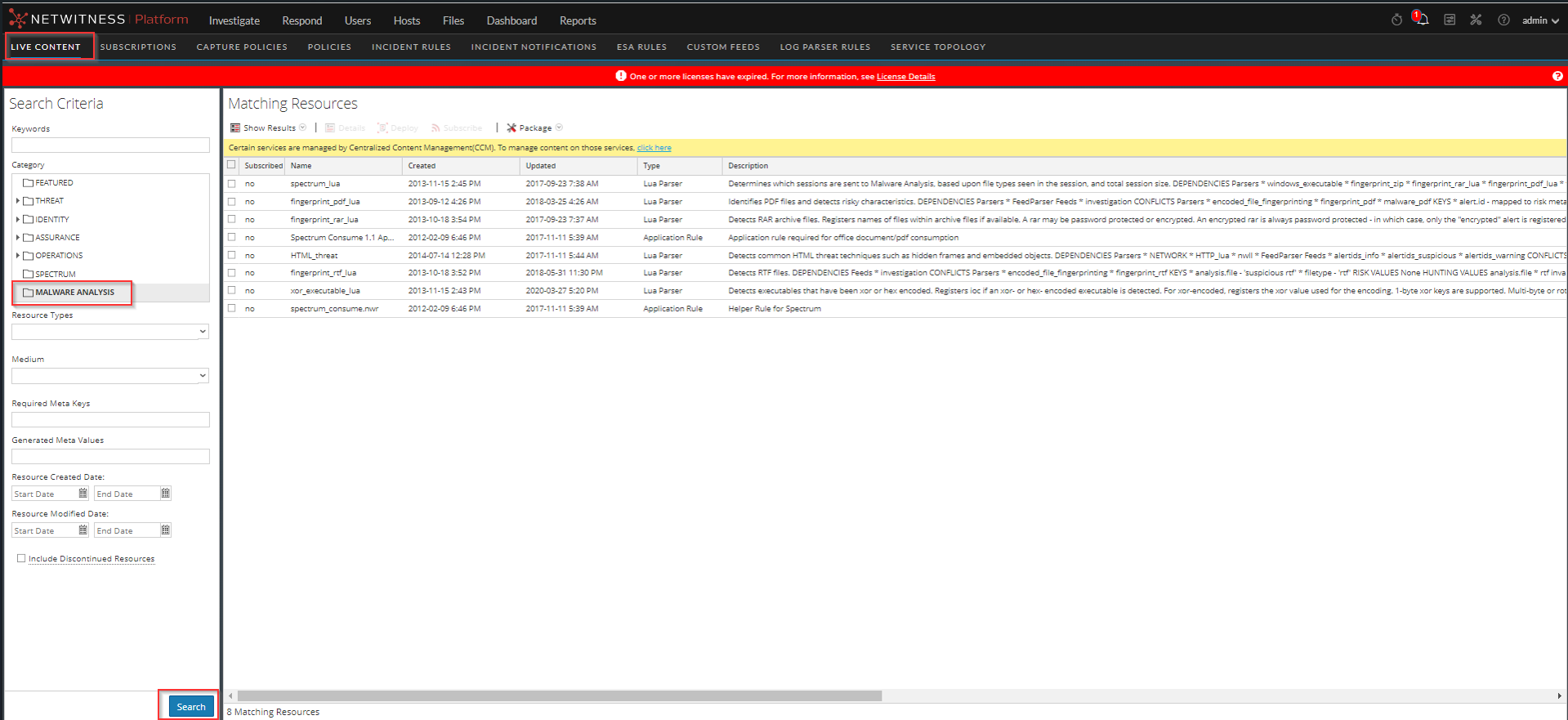1568x720 pixels.
Task: Open the Files menu
Action: (453, 20)
